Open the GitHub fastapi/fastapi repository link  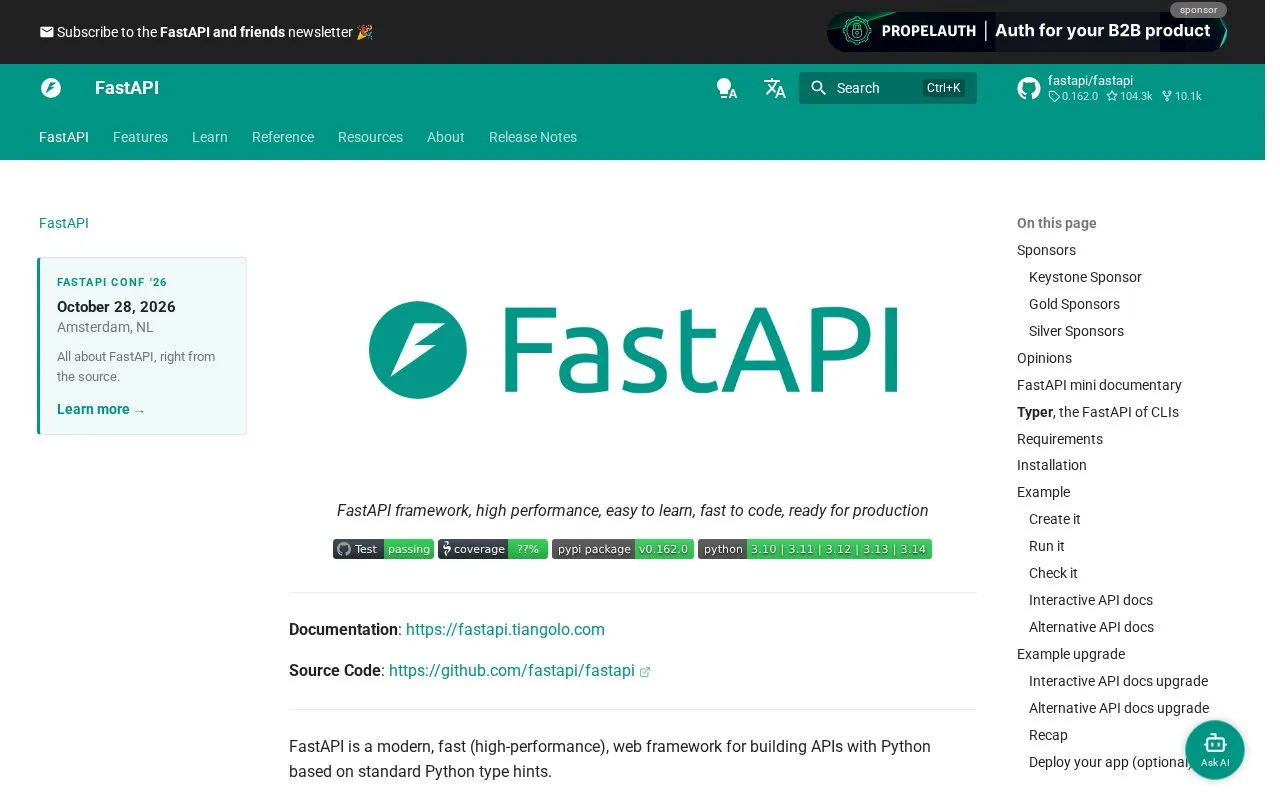(1111, 88)
